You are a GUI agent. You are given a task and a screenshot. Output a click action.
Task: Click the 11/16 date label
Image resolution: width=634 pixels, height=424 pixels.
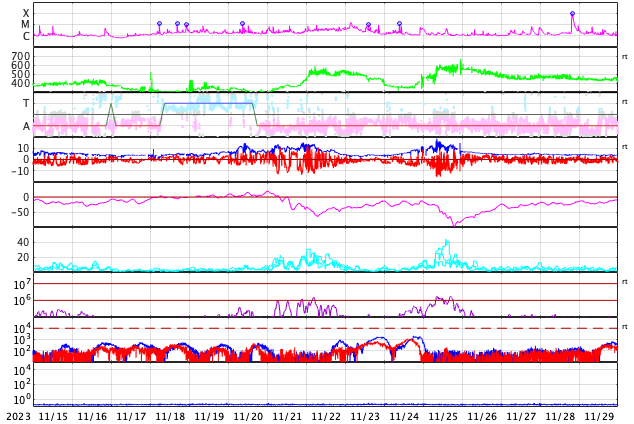point(92,417)
